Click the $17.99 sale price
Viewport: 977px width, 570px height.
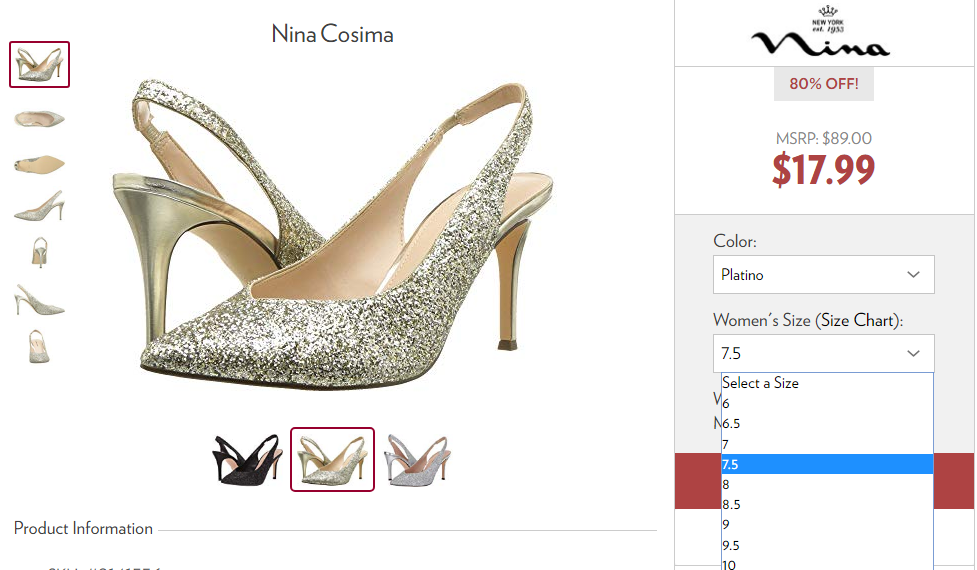click(x=824, y=169)
